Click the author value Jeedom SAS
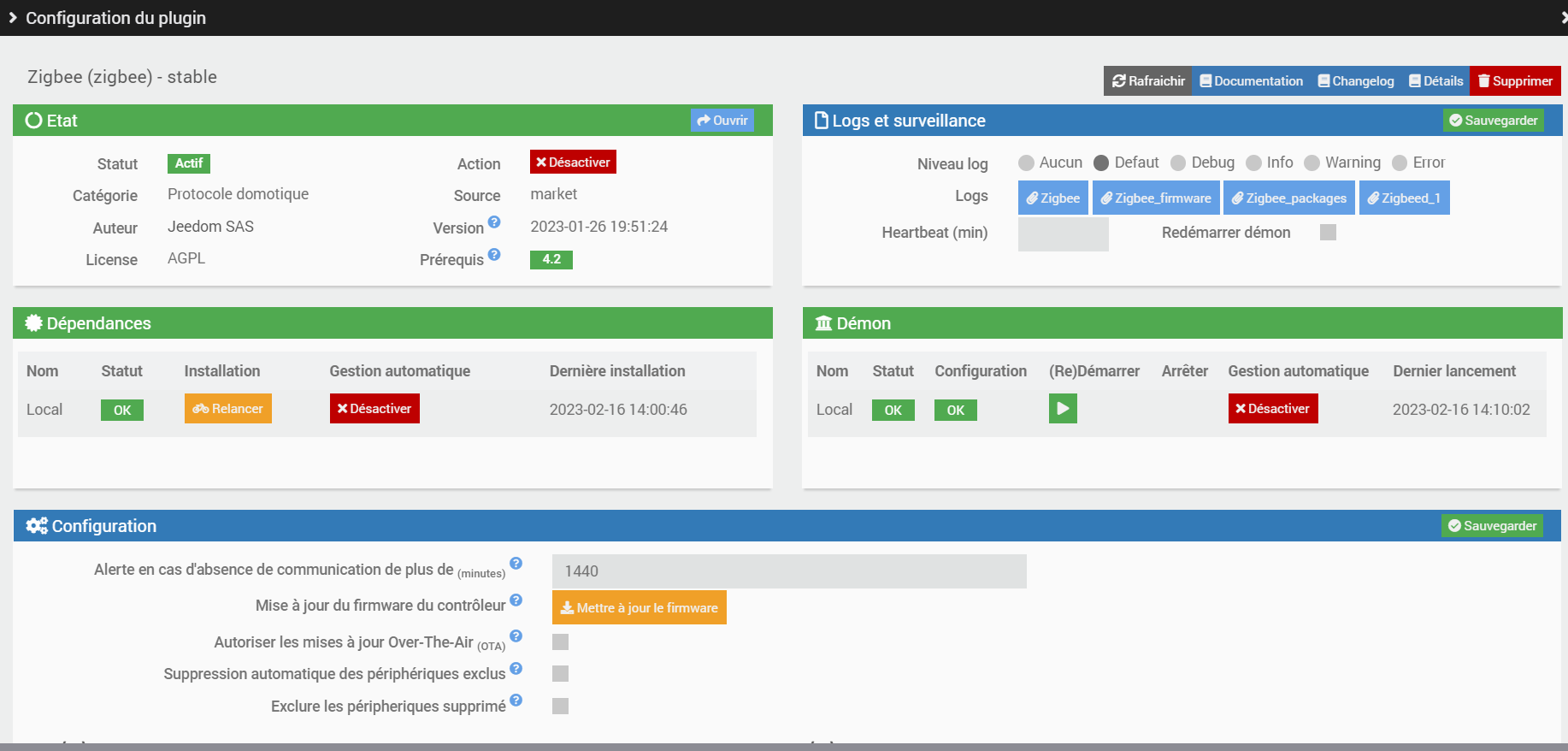 pos(210,227)
